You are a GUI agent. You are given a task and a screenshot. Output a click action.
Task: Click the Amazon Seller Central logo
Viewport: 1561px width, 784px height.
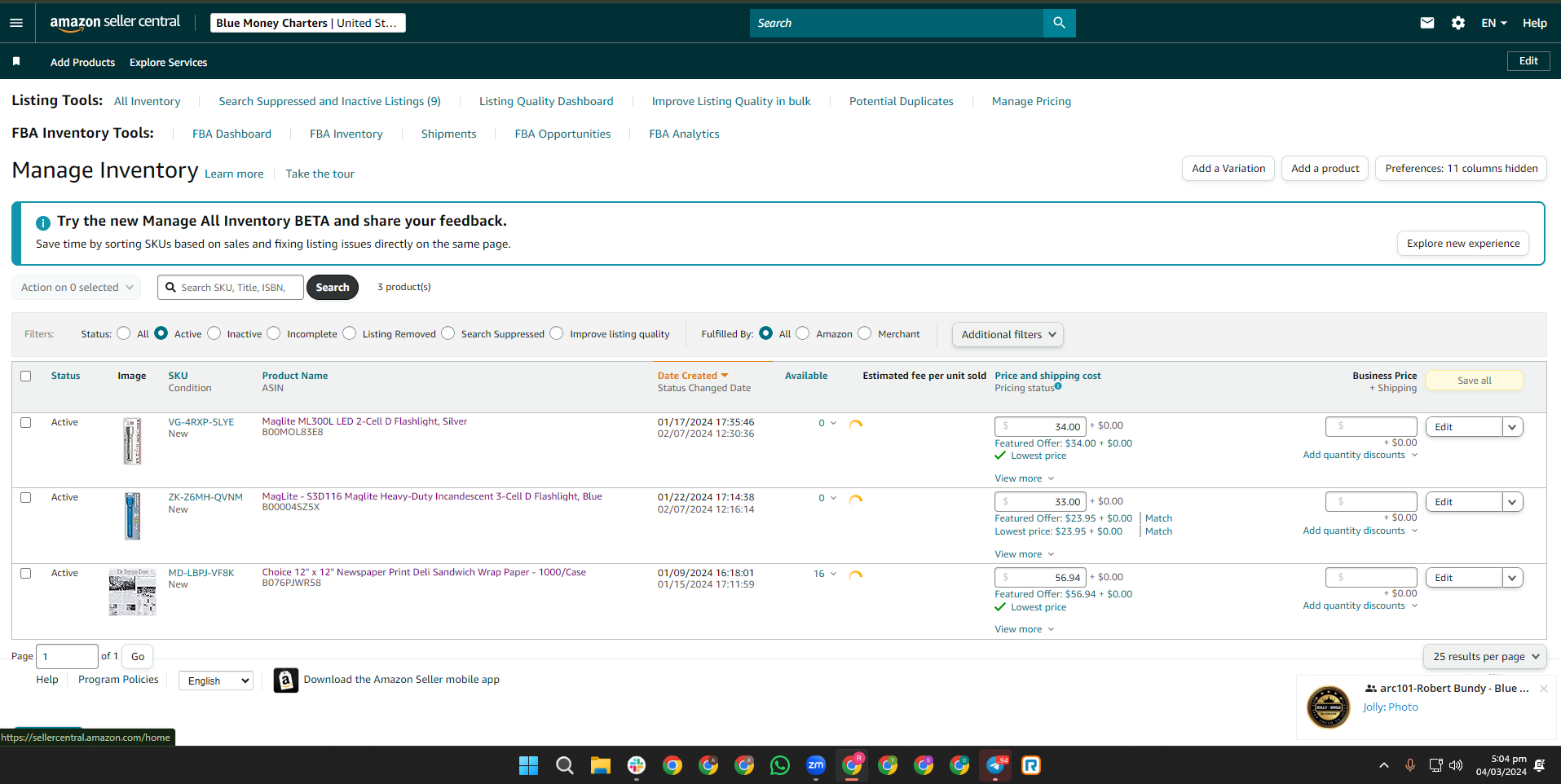pyautogui.click(x=115, y=23)
